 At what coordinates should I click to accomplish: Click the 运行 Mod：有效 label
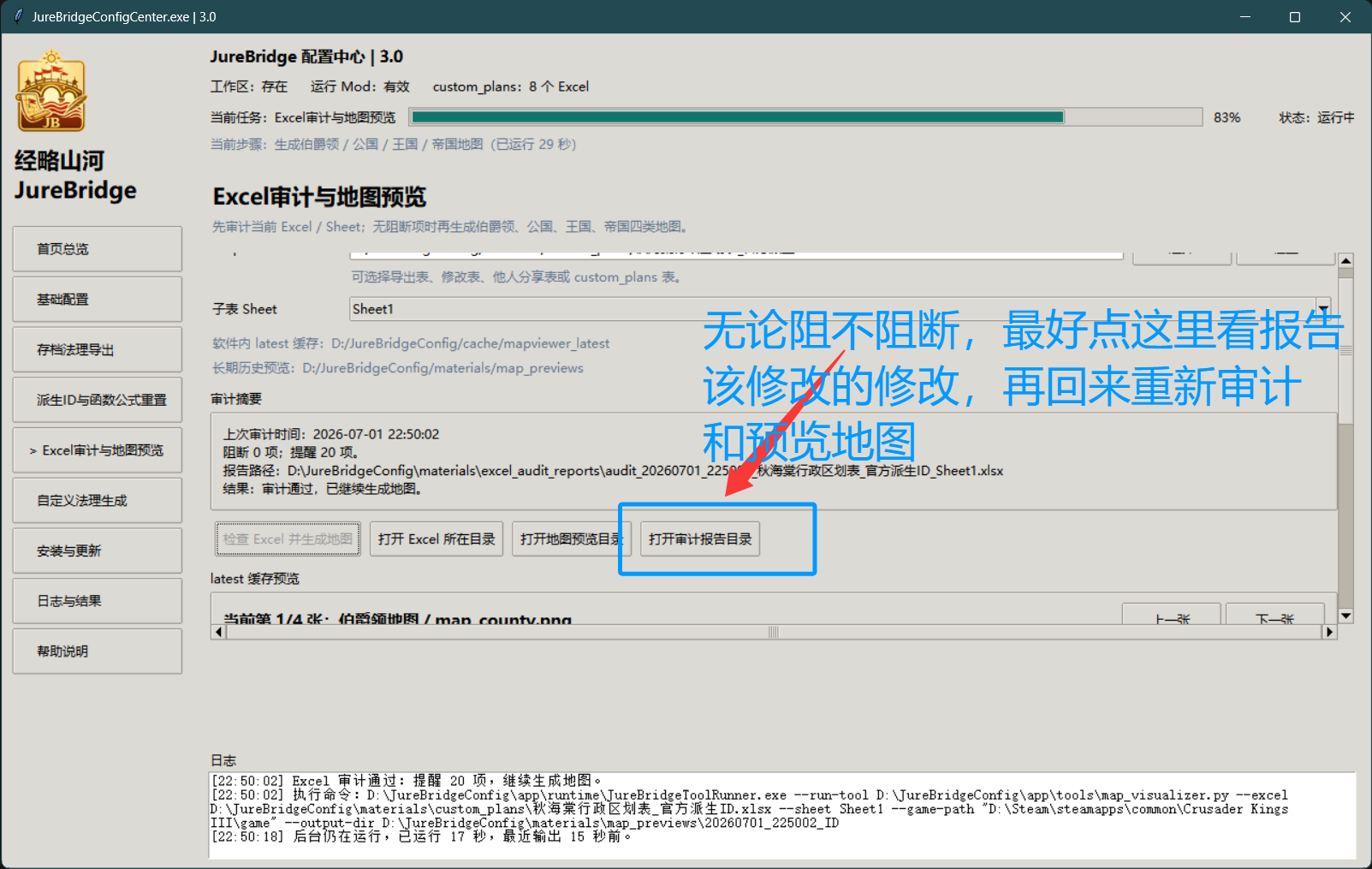point(360,86)
